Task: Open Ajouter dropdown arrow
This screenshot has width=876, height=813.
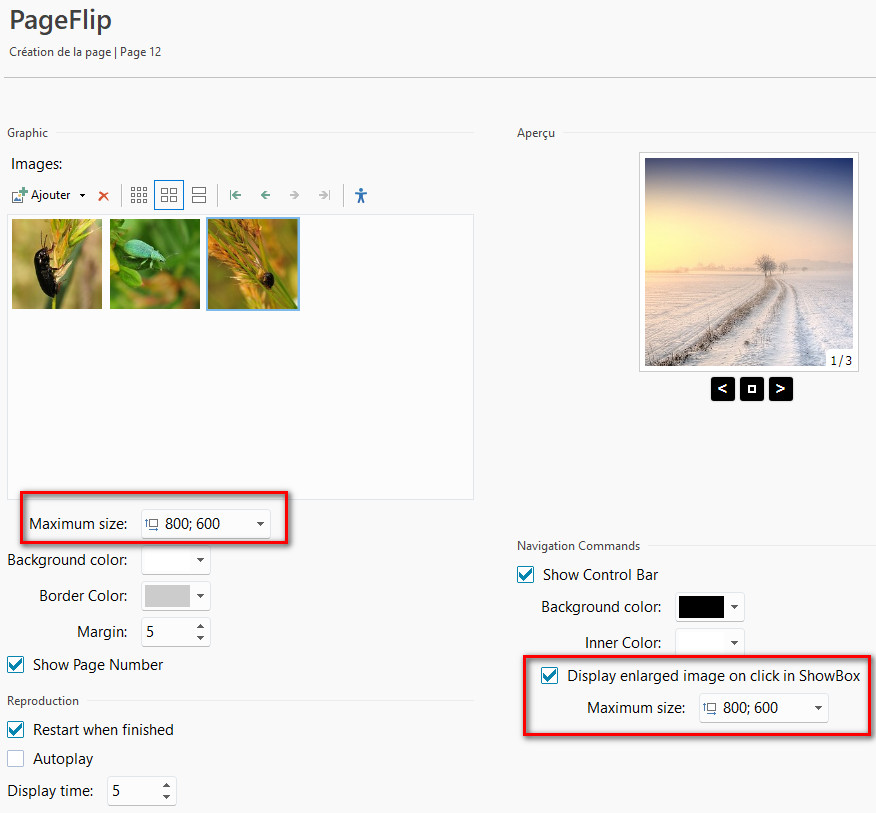Action: coord(82,196)
